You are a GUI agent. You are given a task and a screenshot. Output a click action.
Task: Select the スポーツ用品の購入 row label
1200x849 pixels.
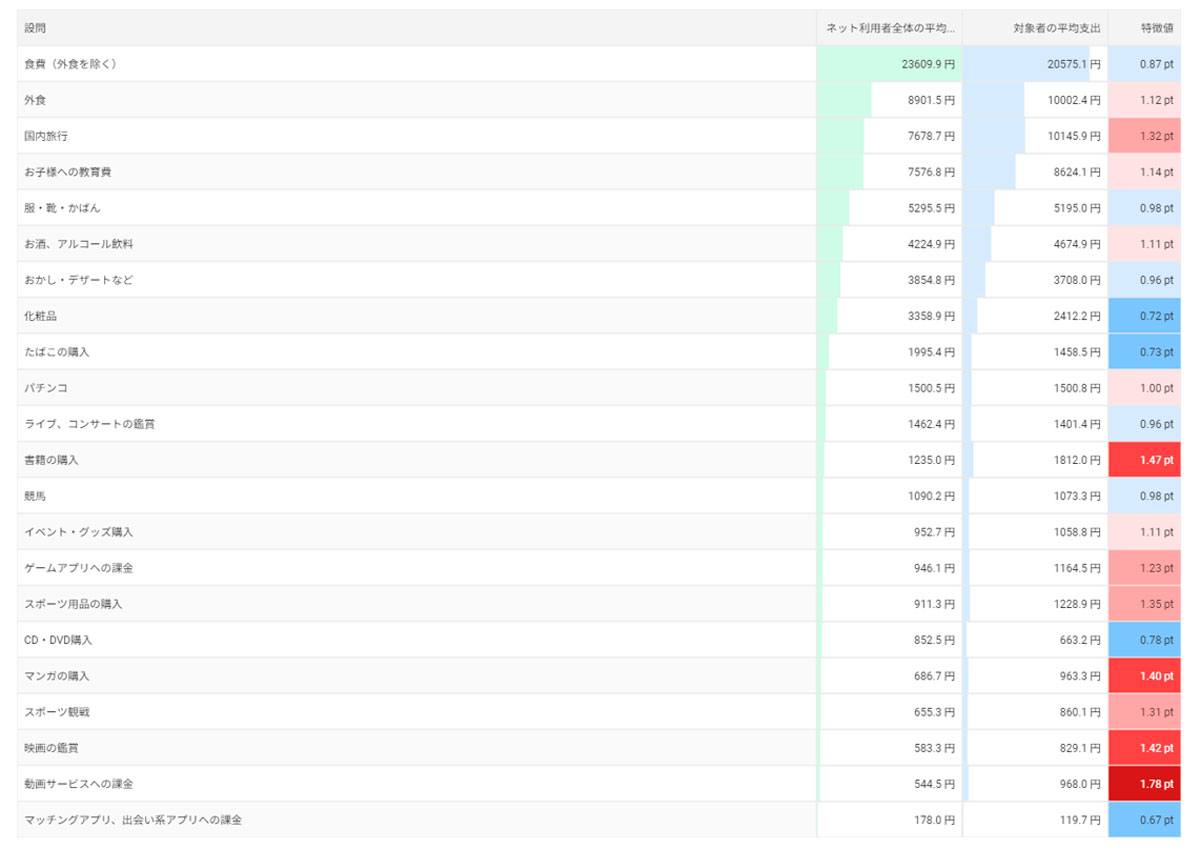click(x=75, y=604)
